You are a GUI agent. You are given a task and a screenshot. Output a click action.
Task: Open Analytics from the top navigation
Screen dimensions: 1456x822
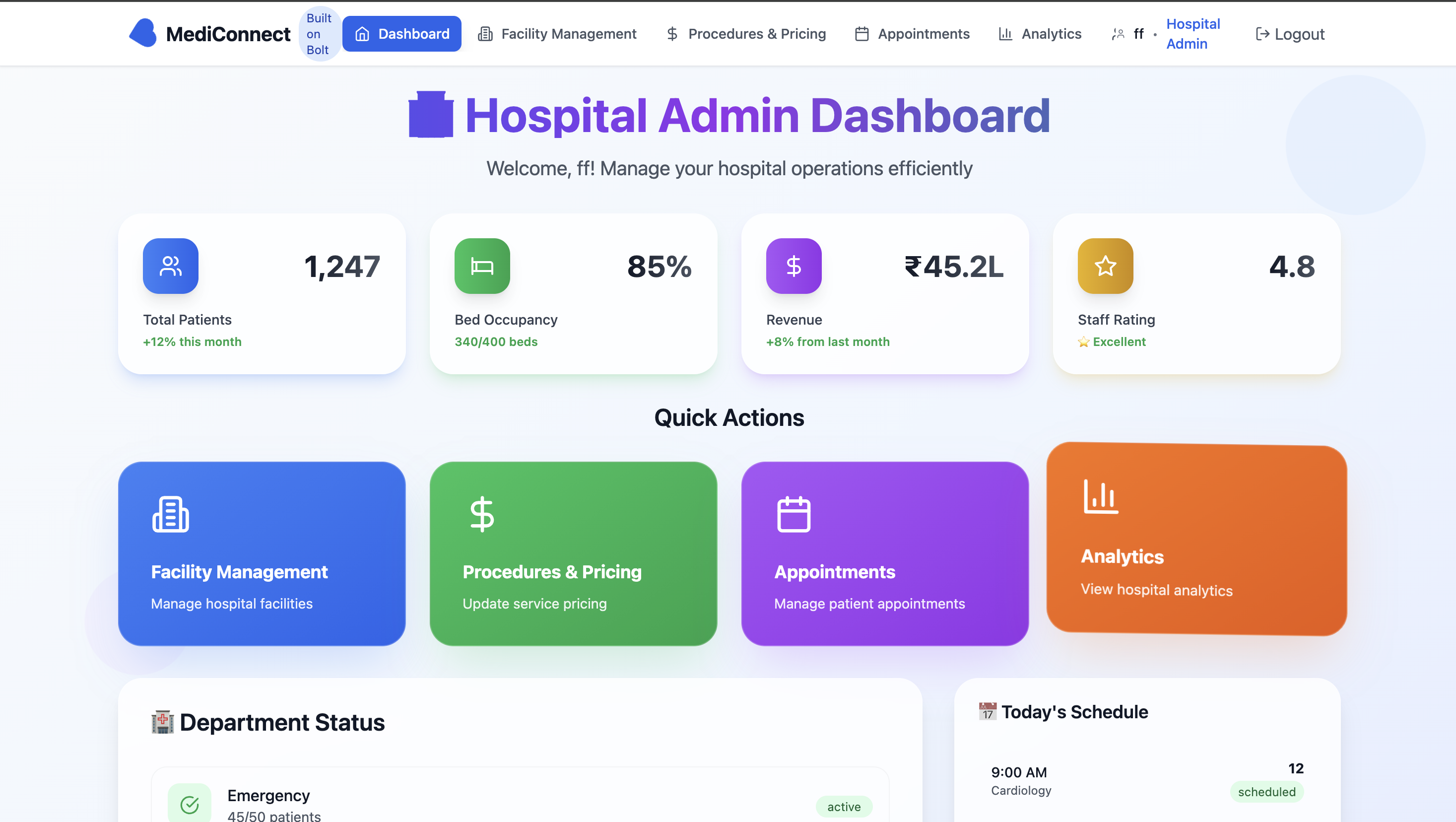click(1040, 34)
